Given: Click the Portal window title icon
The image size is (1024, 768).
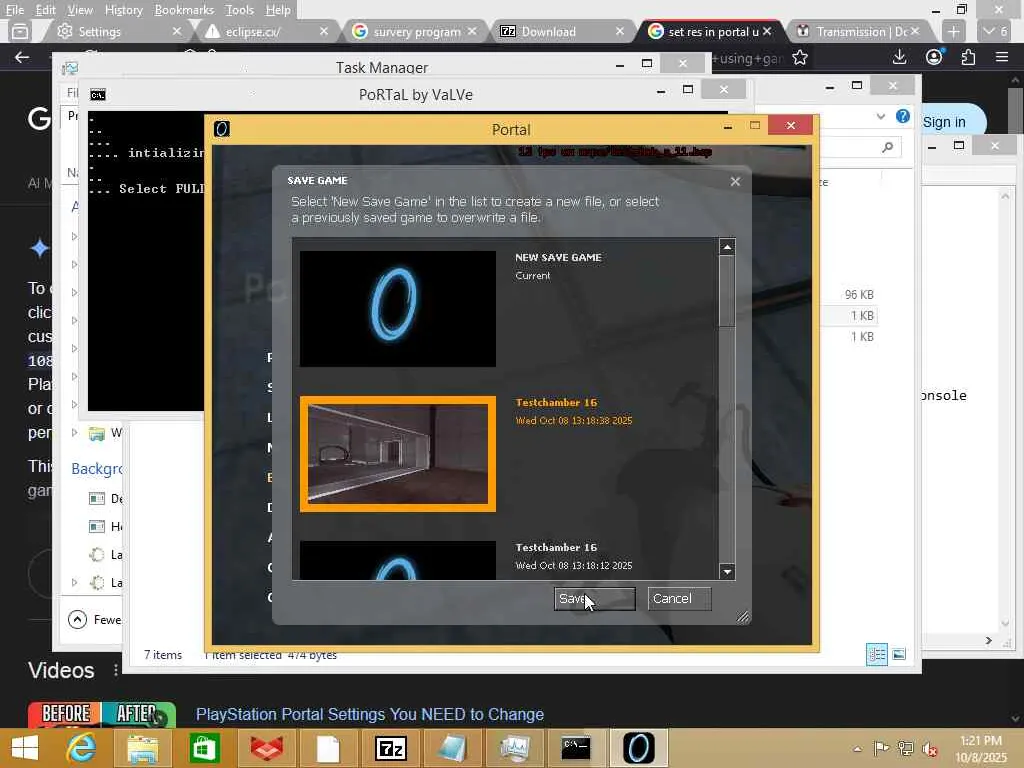Looking at the screenshot, I should click(x=221, y=129).
